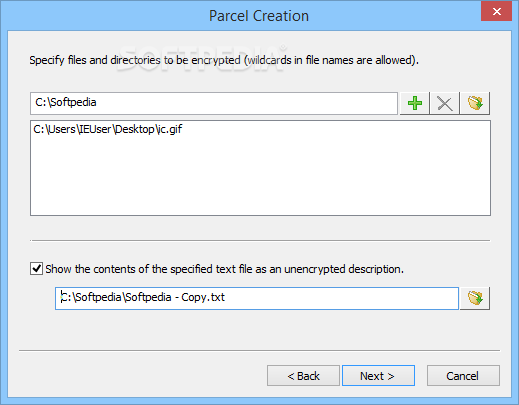Select C:\Users\IEUser\Desktop\jc.gif list entry
The height and width of the screenshot is (405, 519).
click(x=108, y=129)
